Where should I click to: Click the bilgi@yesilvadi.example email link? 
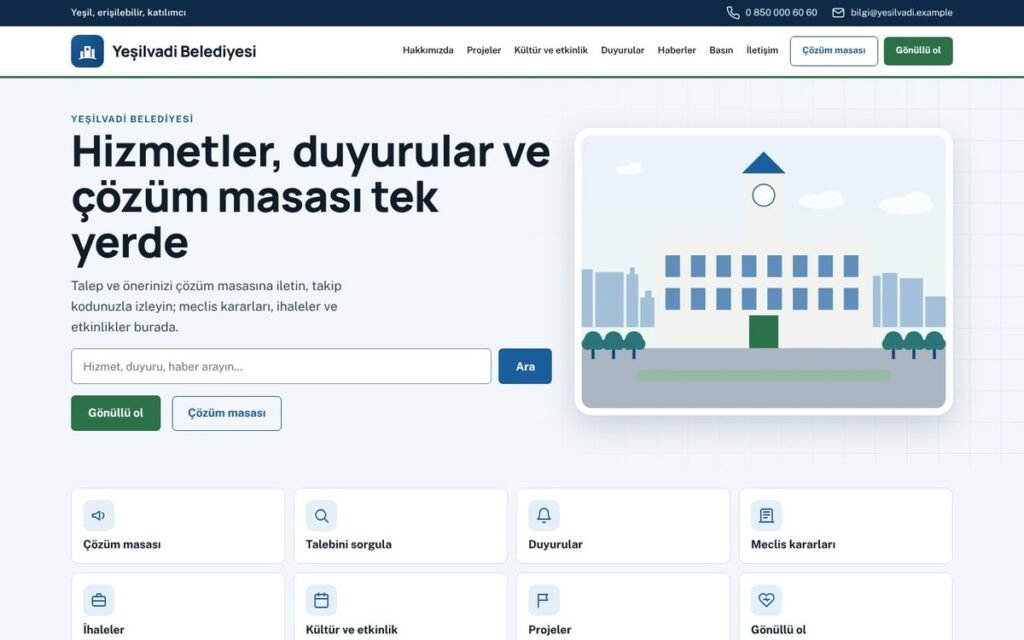pyautogui.click(x=901, y=12)
